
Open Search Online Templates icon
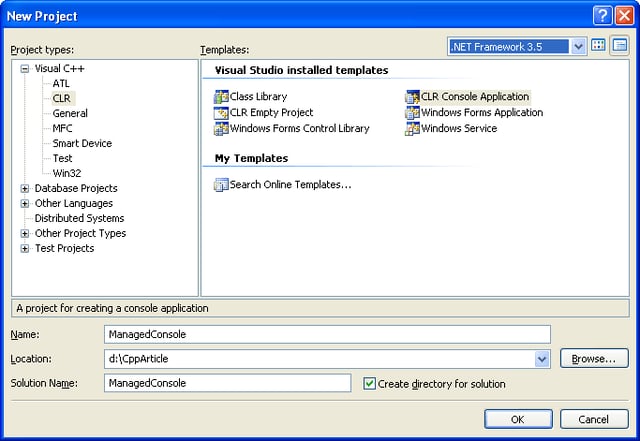(221, 185)
